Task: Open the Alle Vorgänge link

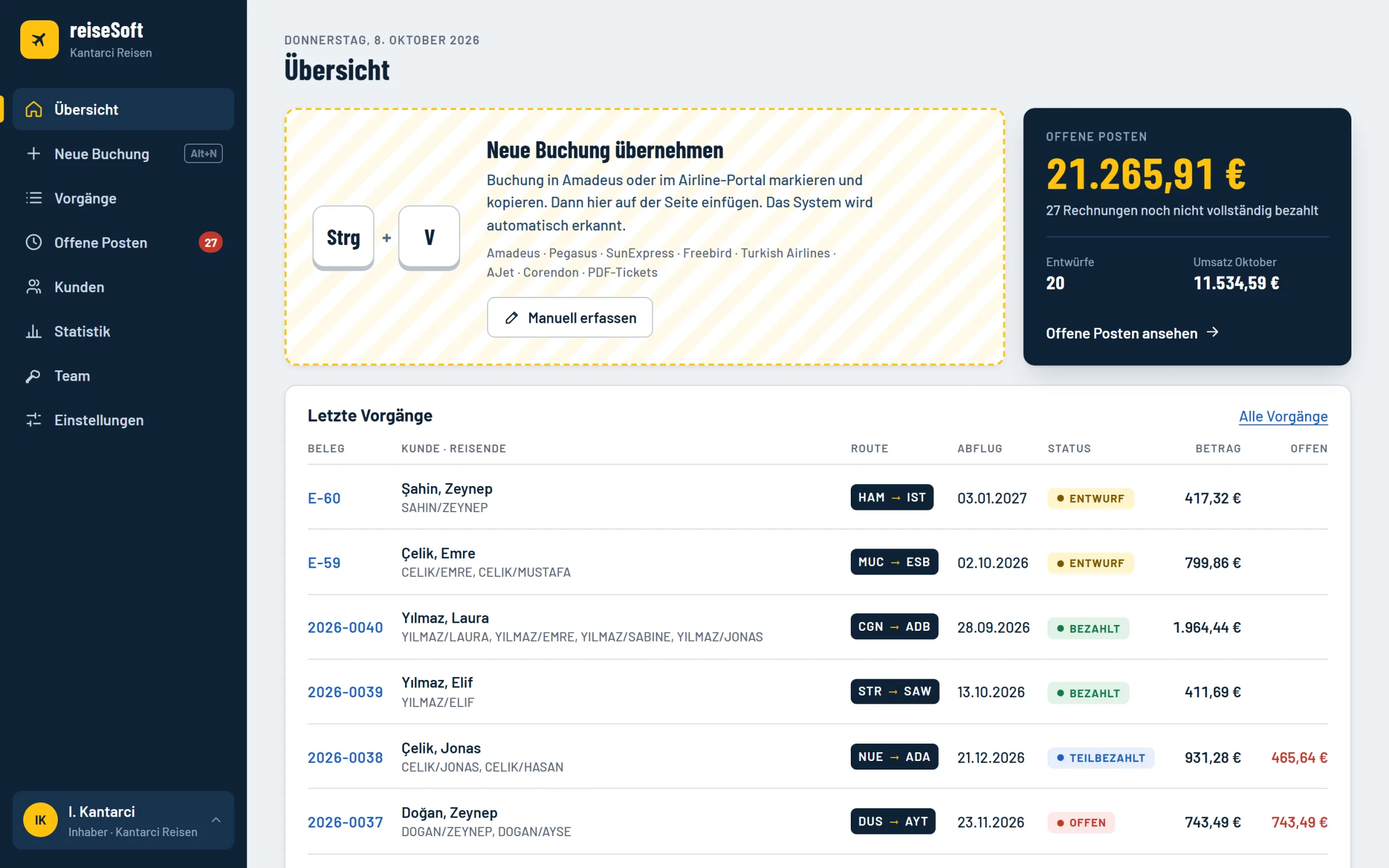Action: tap(1283, 417)
